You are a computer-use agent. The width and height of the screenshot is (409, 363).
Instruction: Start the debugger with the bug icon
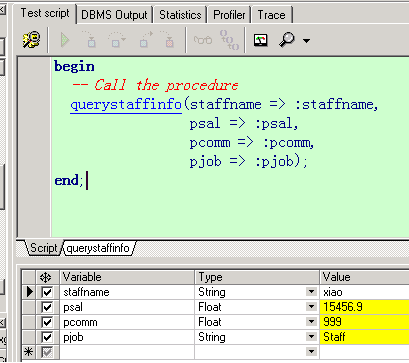pos(31,40)
